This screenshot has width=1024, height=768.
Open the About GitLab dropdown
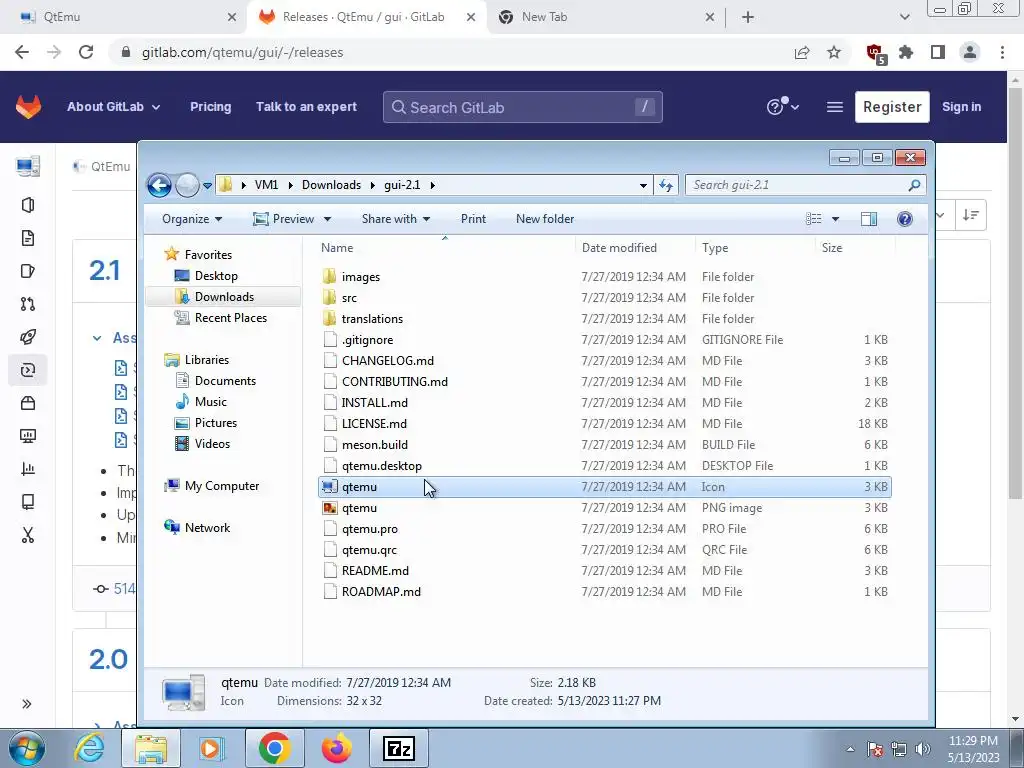(114, 106)
